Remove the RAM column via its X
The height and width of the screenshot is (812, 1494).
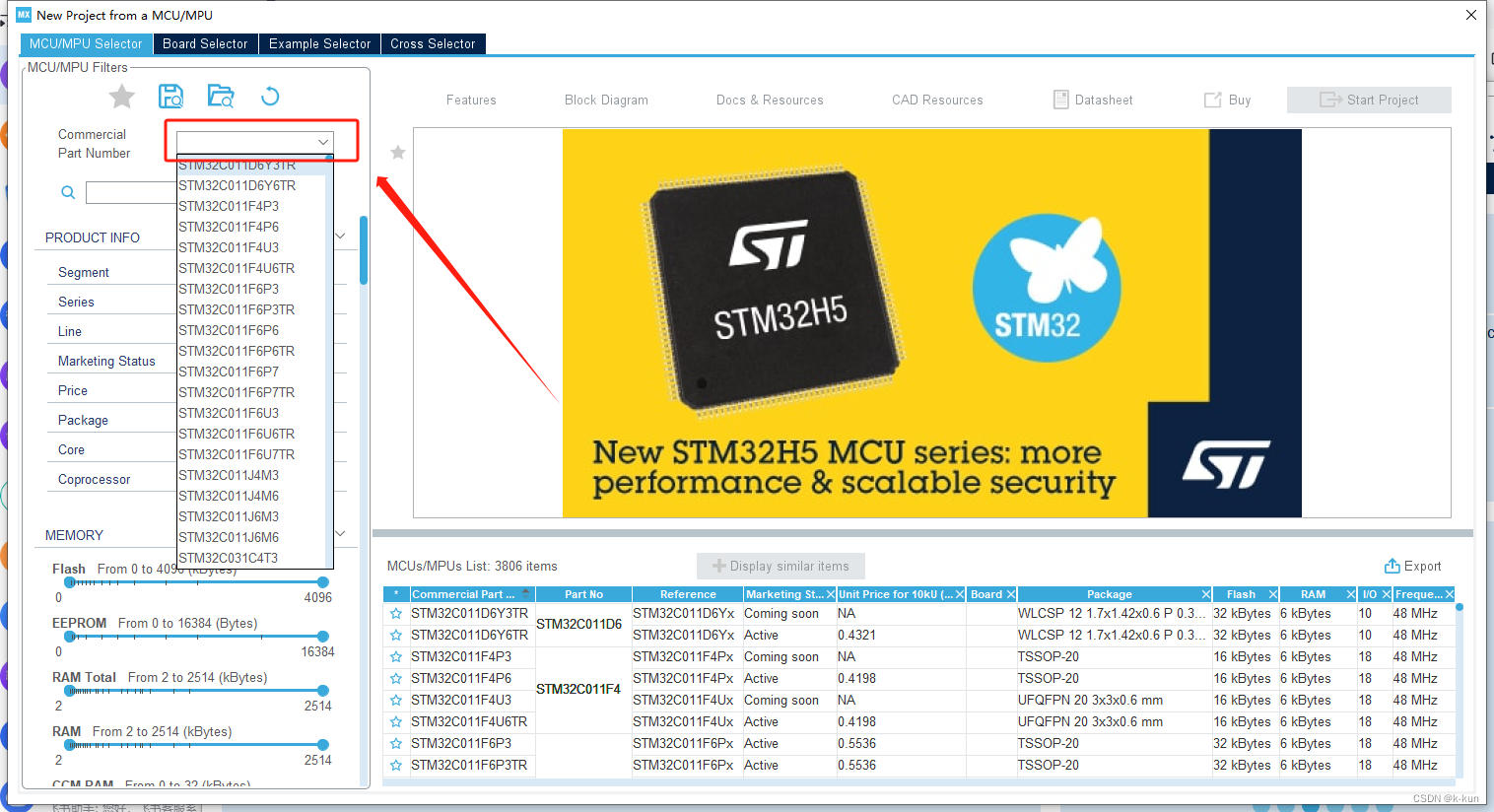click(x=1351, y=594)
